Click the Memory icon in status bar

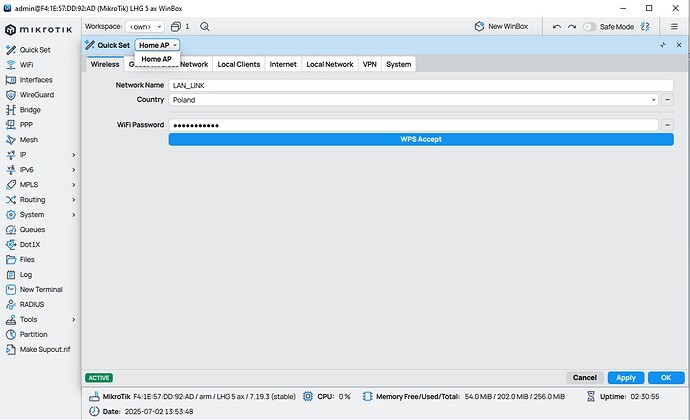pos(367,396)
